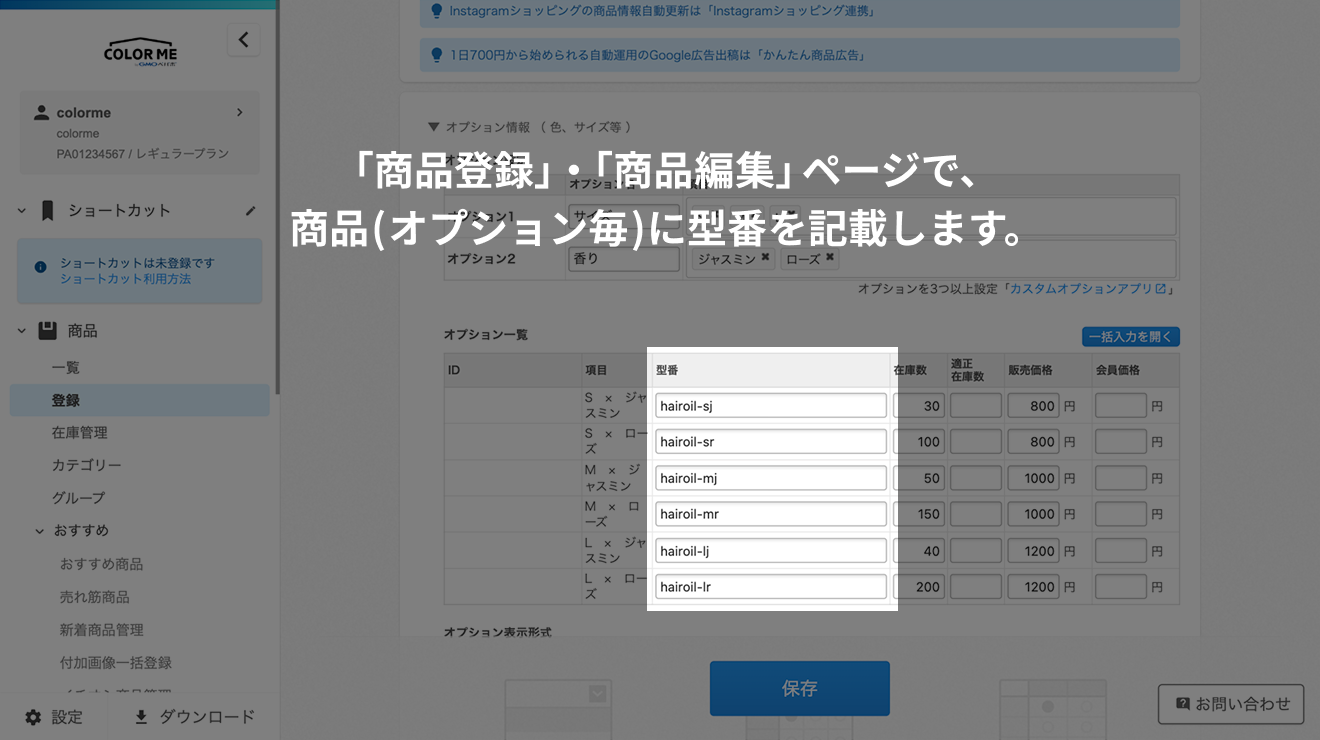Click the COLOR ME logo

click(140, 54)
